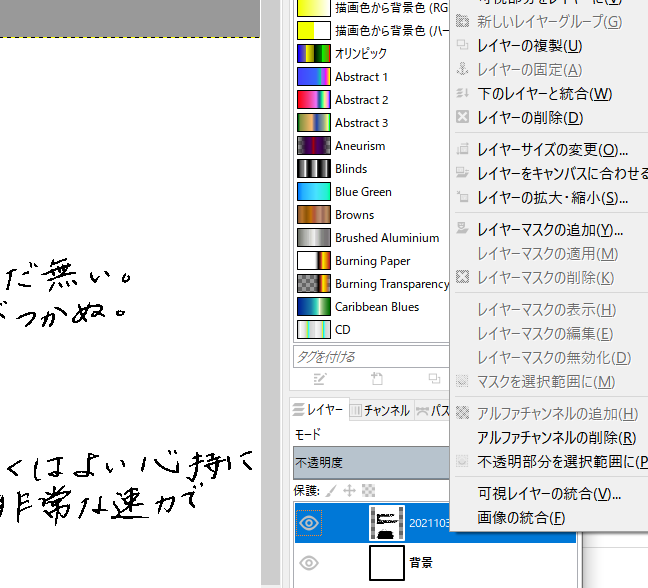Switch to the パス tab

tap(432, 411)
